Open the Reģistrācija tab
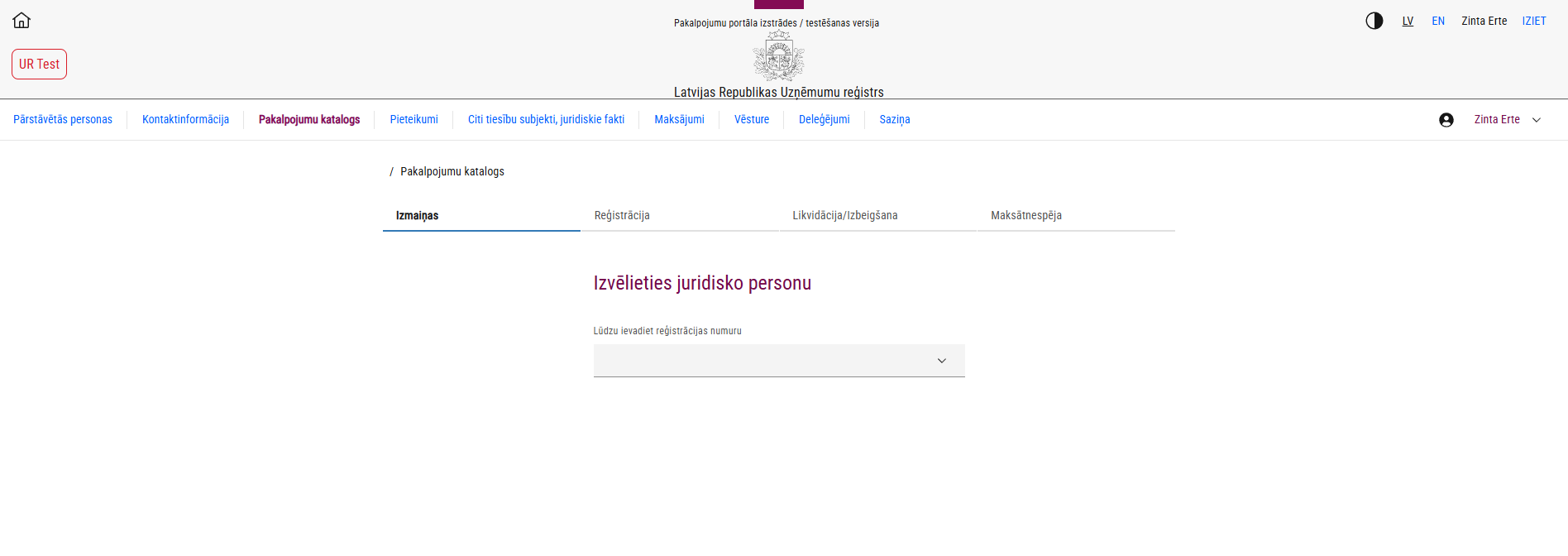This screenshot has width=1568, height=556. tap(622, 215)
